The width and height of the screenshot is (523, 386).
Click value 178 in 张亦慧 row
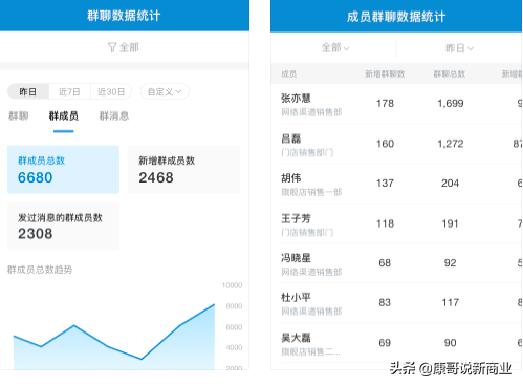(385, 103)
